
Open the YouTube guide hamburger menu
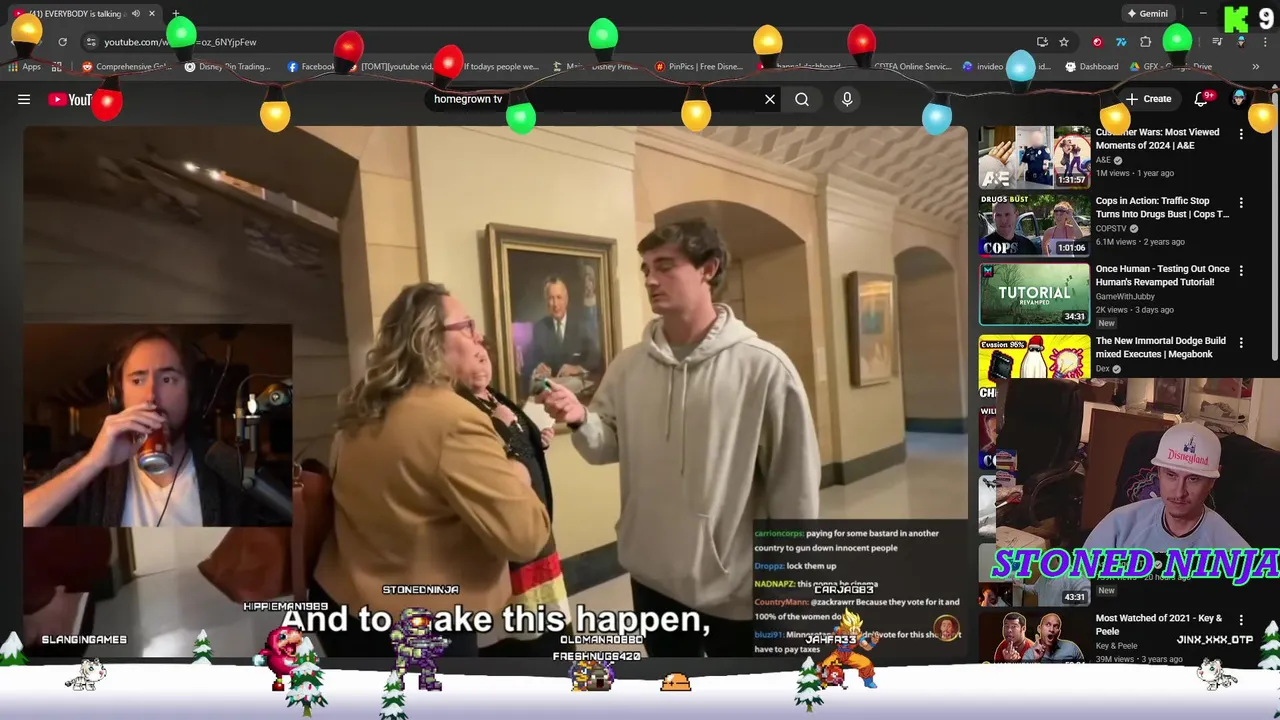[x=24, y=99]
